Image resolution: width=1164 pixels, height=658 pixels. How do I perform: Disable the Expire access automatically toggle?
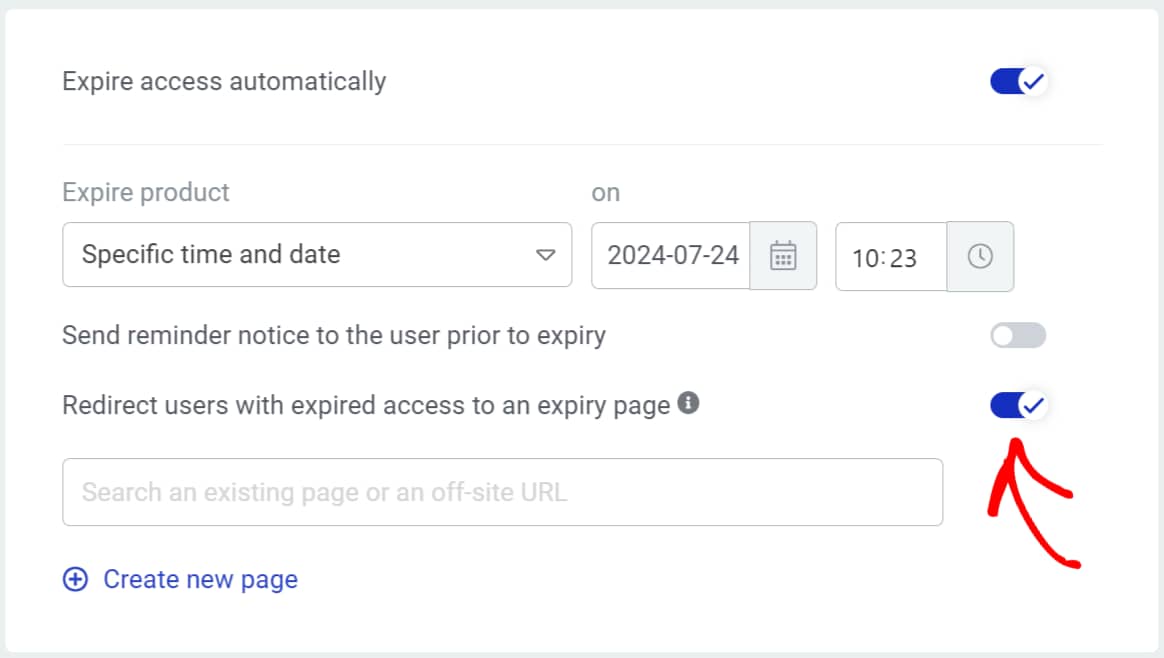pos(1018,81)
